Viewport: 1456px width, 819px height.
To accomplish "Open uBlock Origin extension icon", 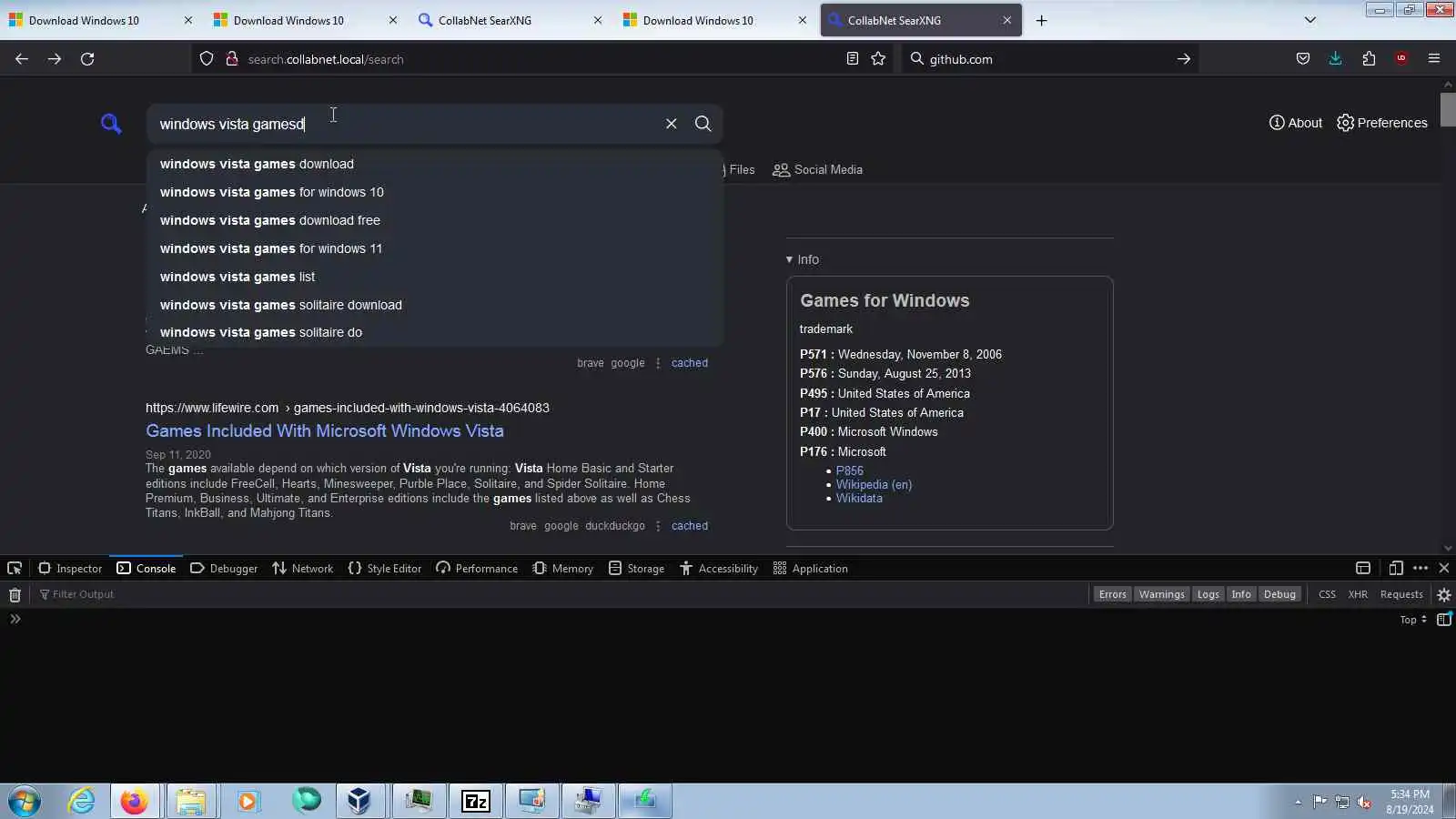I will pyautogui.click(x=1401, y=59).
